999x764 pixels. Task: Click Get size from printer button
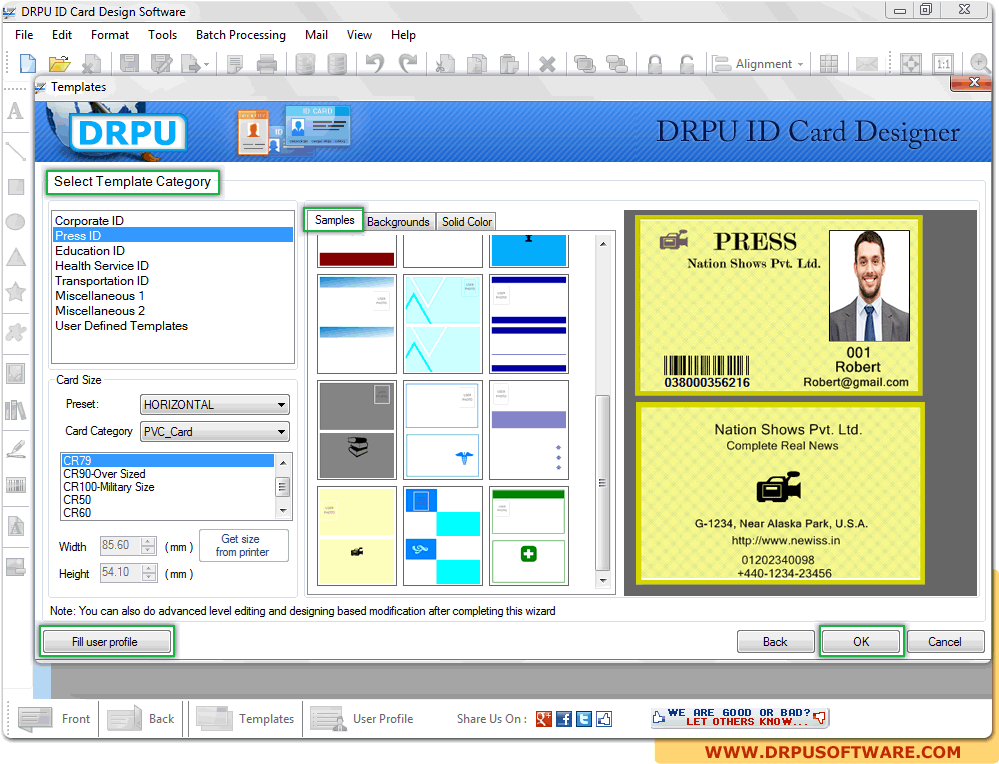[x=243, y=545]
